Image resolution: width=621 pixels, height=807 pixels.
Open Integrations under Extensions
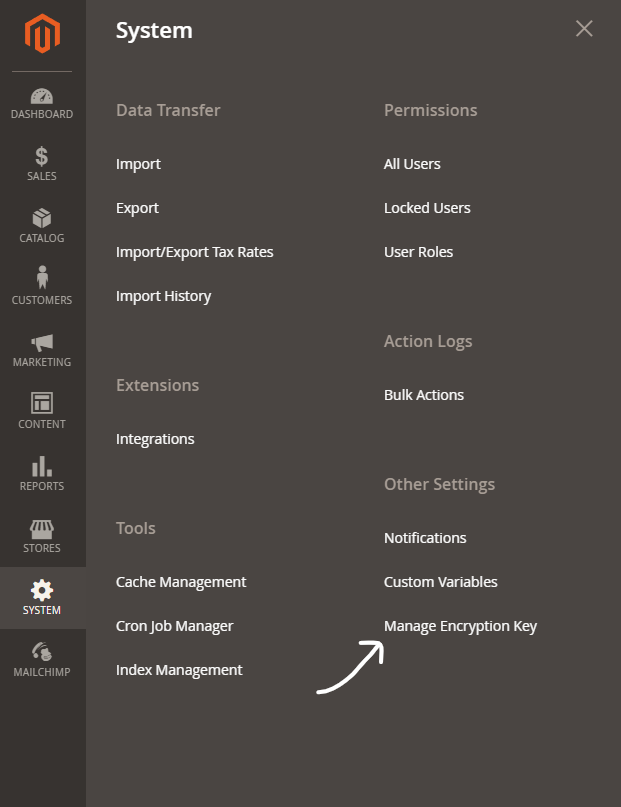tap(155, 439)
